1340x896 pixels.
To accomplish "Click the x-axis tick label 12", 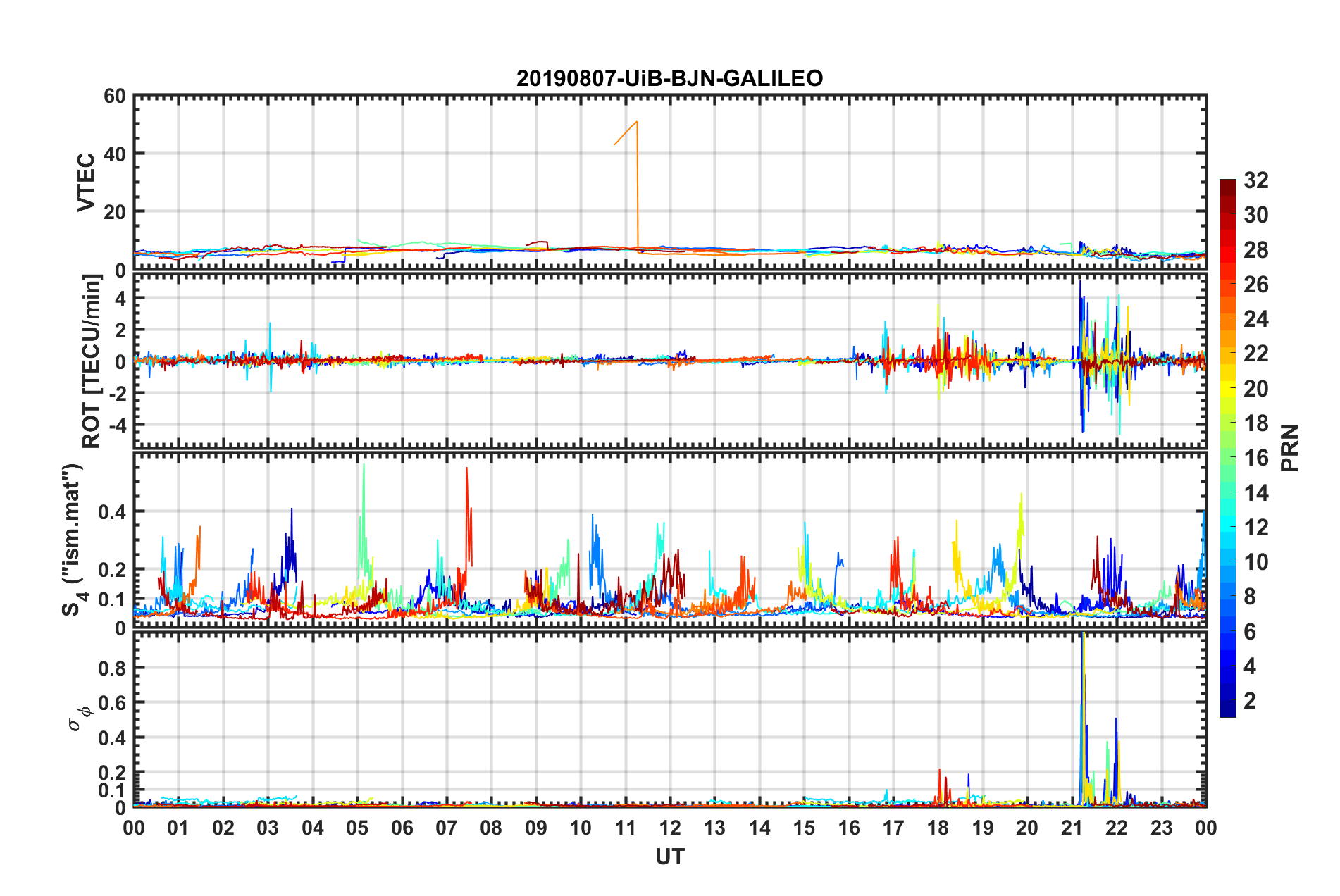I will point(669,828).
